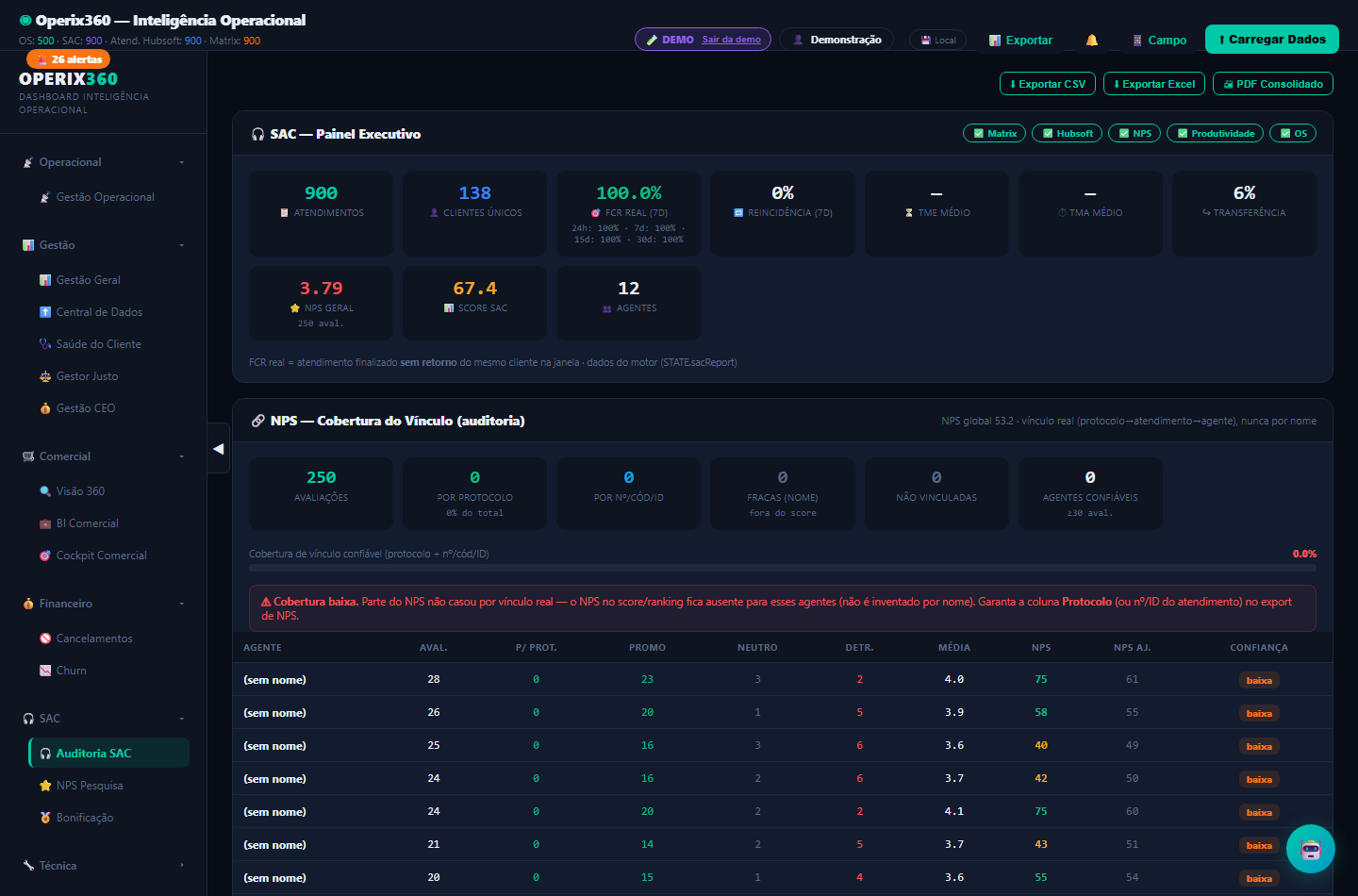
Task: Collapse sidebar with the left arrow handle
Action: [x=219, y=449]
